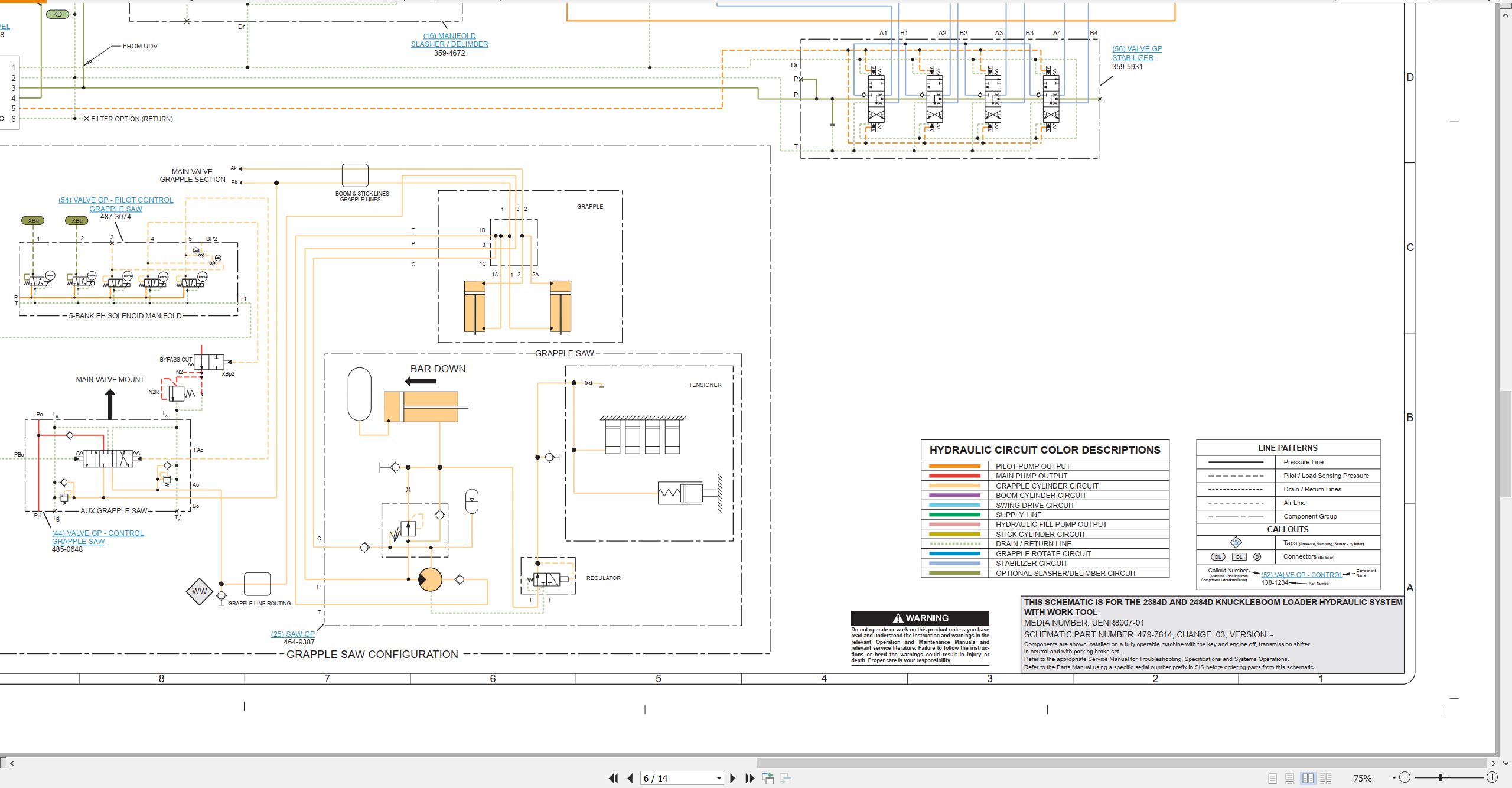Image resolution: width=1512 pixels, height=788 pixels.
Task: Open the (16) Manifold Slasher / Delimber link
Action: coord(449,40)
